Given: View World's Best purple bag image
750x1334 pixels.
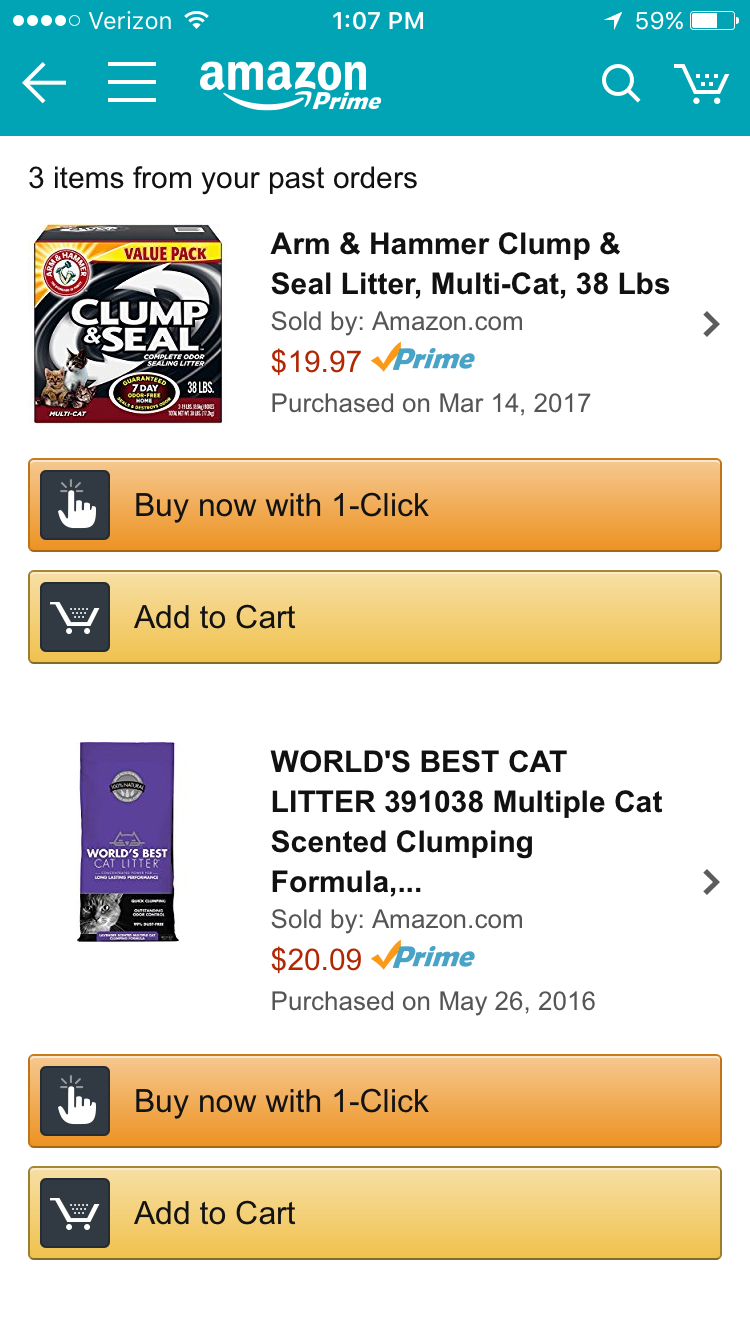Looking at the screenshot, I should 127,841.
